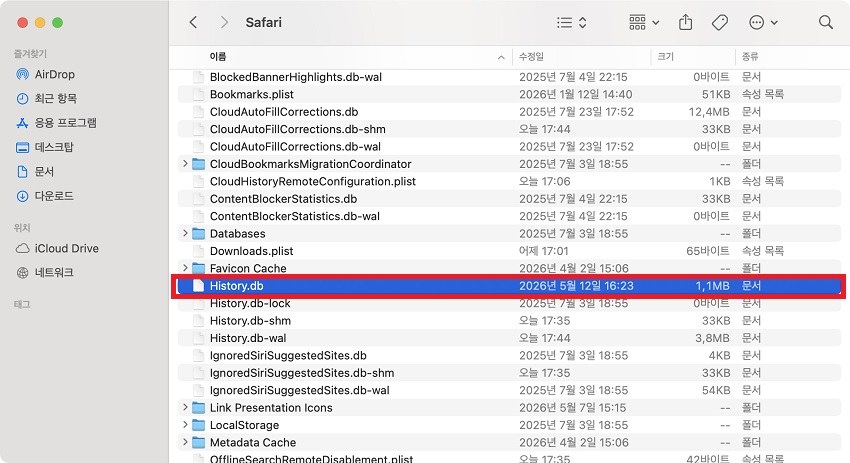The image size is (850, 463).
Task: Sort by the 이름 column header
Action: point(218,56)
